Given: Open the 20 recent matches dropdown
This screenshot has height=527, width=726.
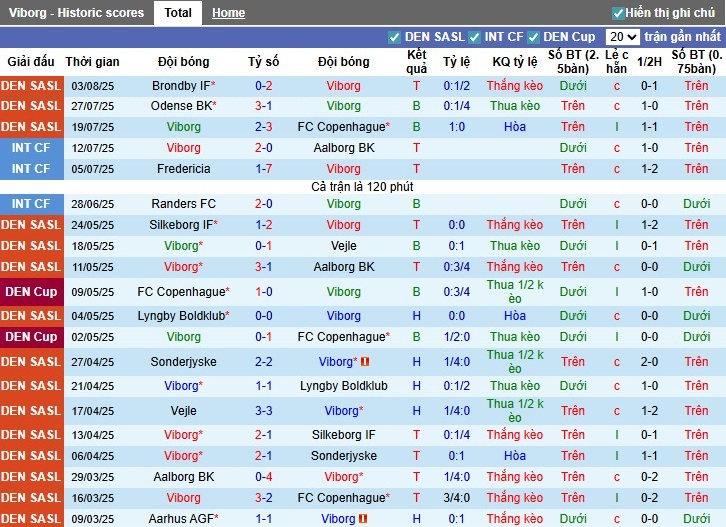Looking at the screenshot, I should pos(622,37).
